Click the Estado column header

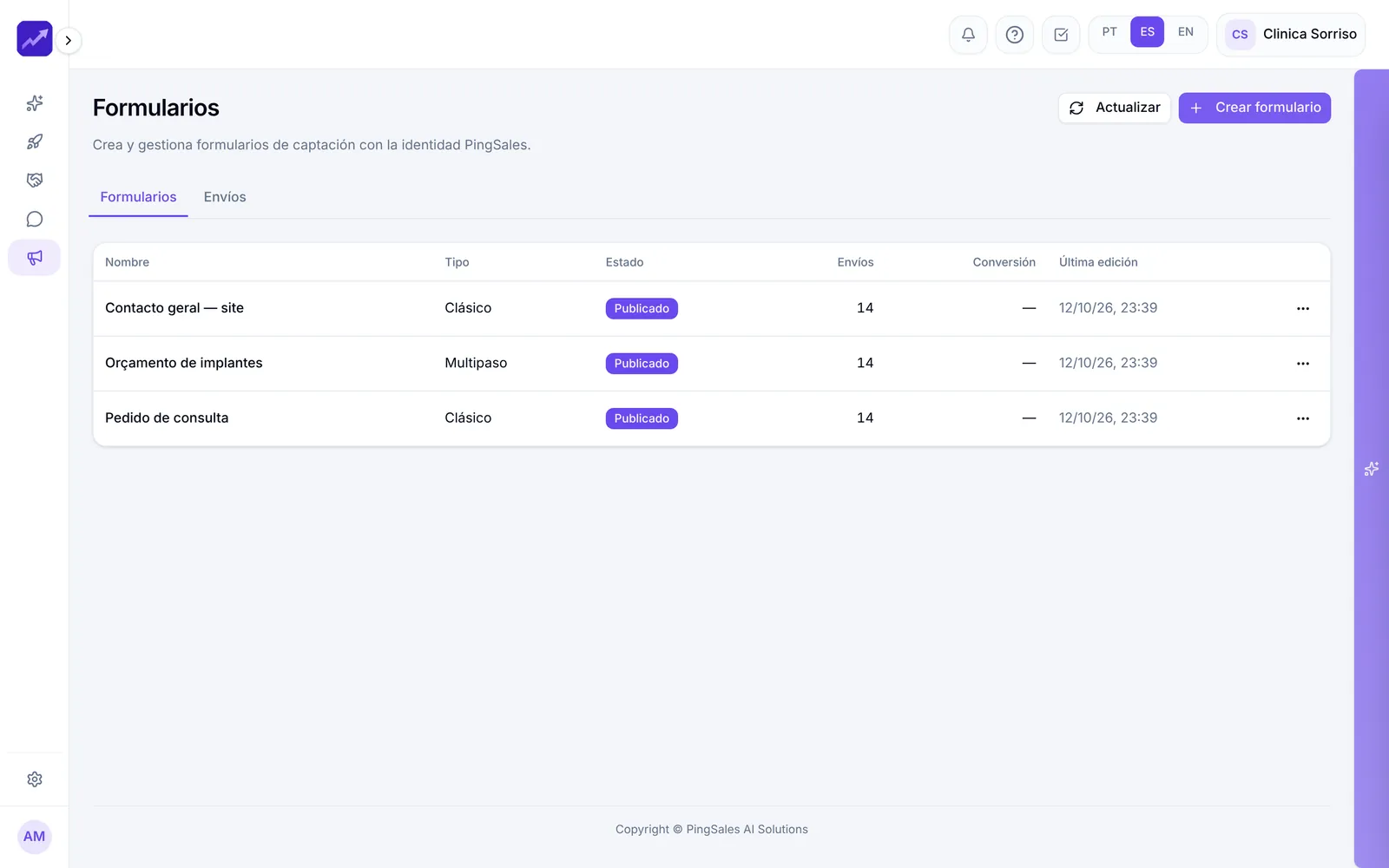pos(624,262)
